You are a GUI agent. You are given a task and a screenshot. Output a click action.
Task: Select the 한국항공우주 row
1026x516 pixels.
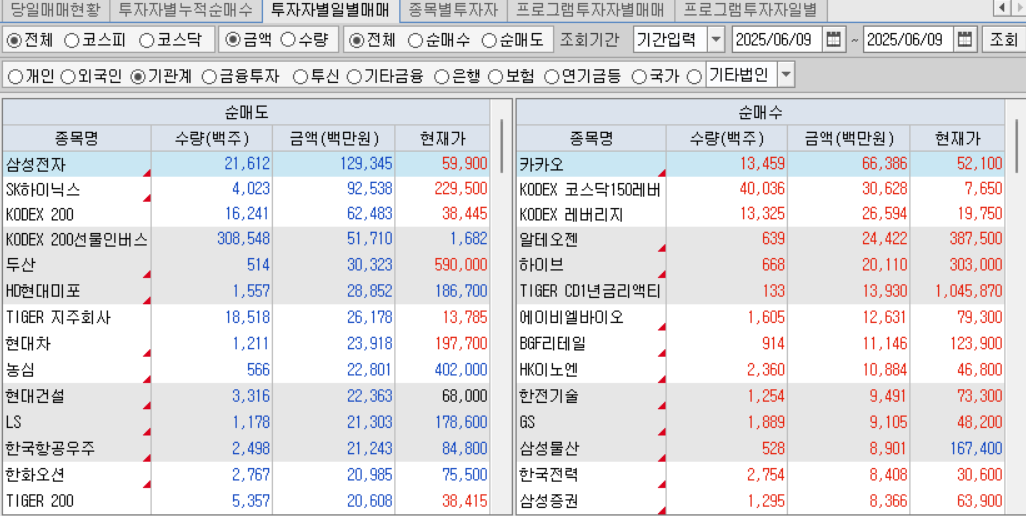pyautogui.click(x=246, y=449)
